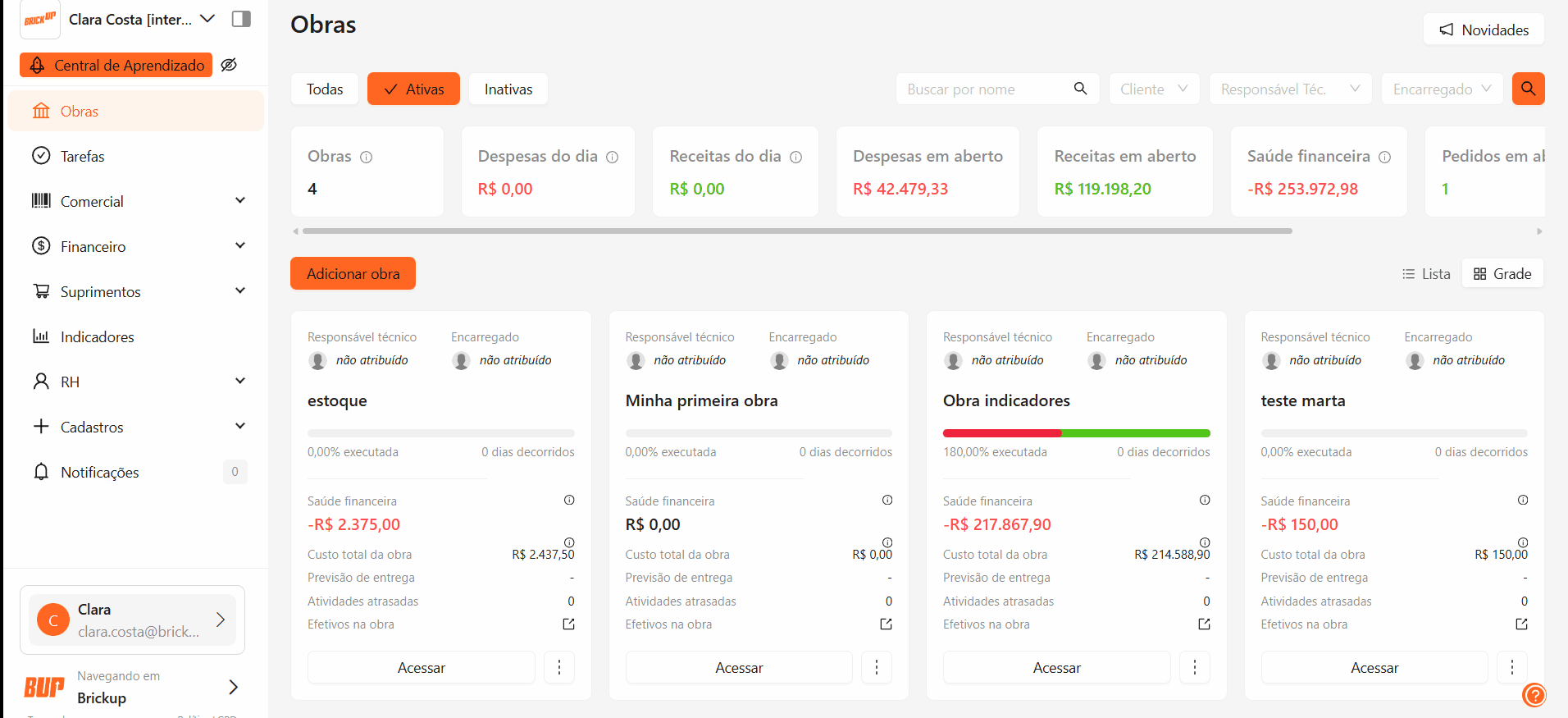The image size is (1568, 718).
Task: Click the Notificações bell icon
Action: [41, 472]
